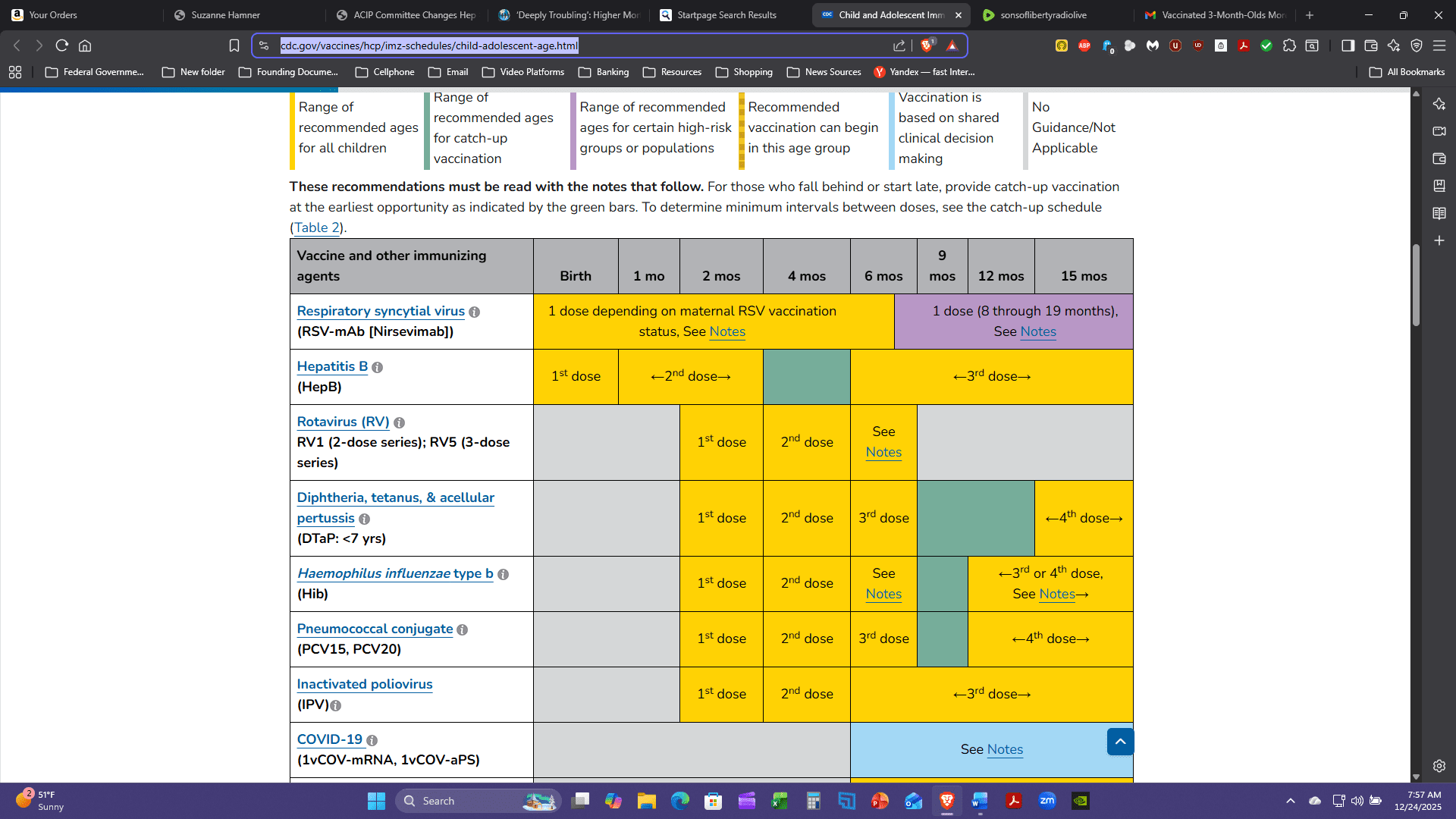Click the info icon beside Hepatitis B
The height and width of the screenshot is (819, 1456).
point(377,368)
